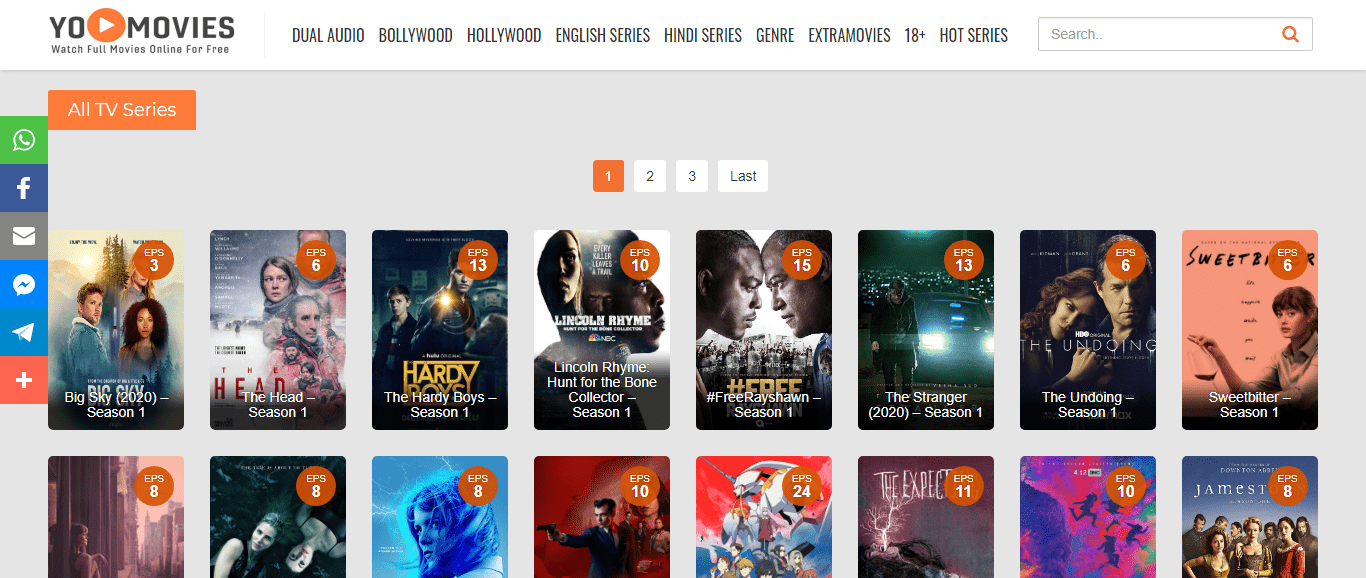The width and height of the screenshot is (1366, 578).
Task: Click the search magnifier icon
Action: click(x=1290, y=34)
